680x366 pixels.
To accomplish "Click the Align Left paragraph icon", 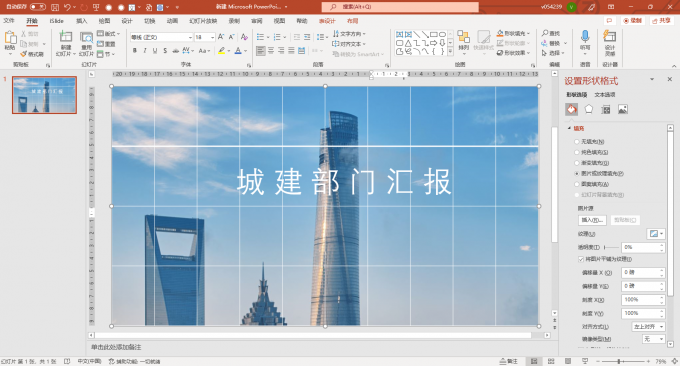I will pyautogui.click(x=261, y=51).
